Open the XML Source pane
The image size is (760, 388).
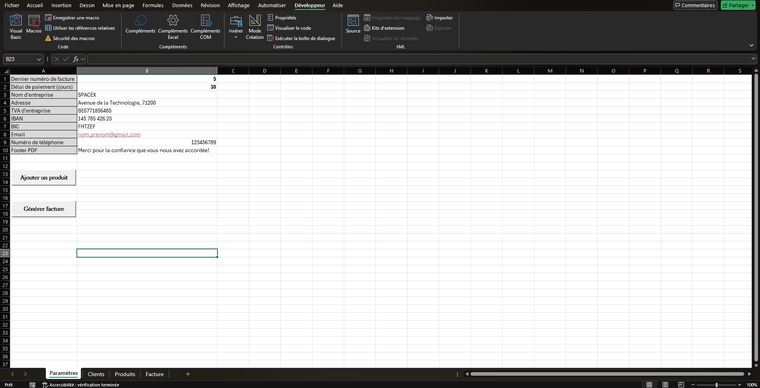[353, 25]
